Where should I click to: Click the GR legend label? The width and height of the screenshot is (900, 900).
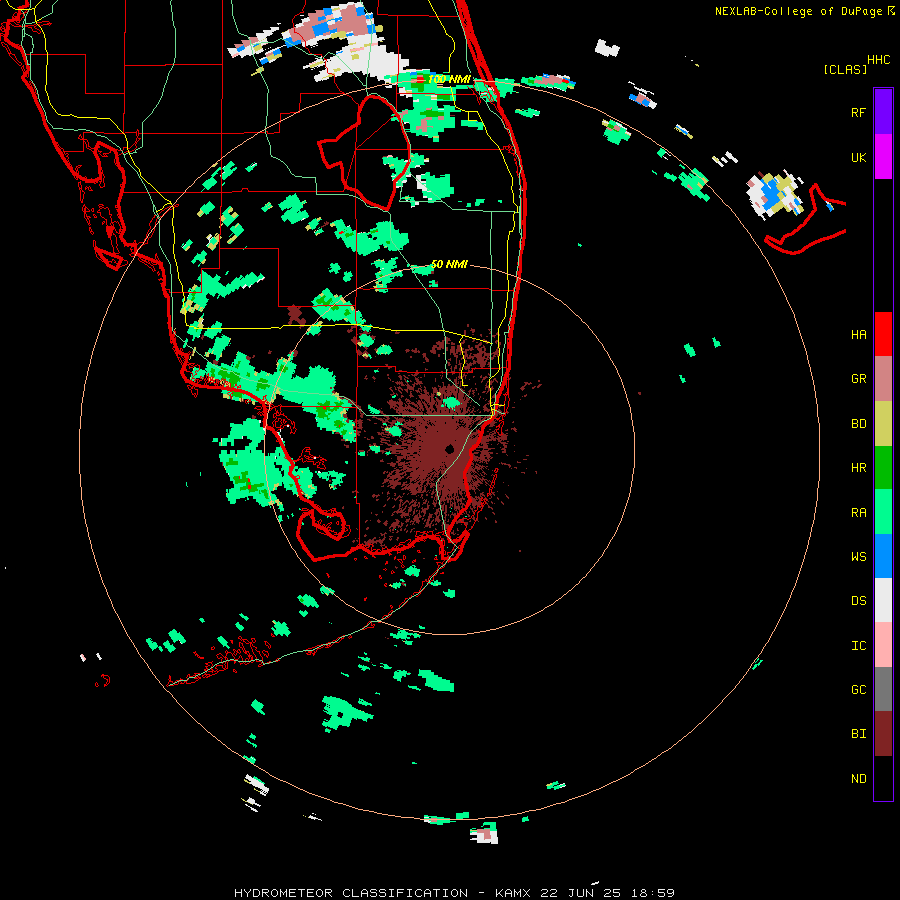(858, 379)
